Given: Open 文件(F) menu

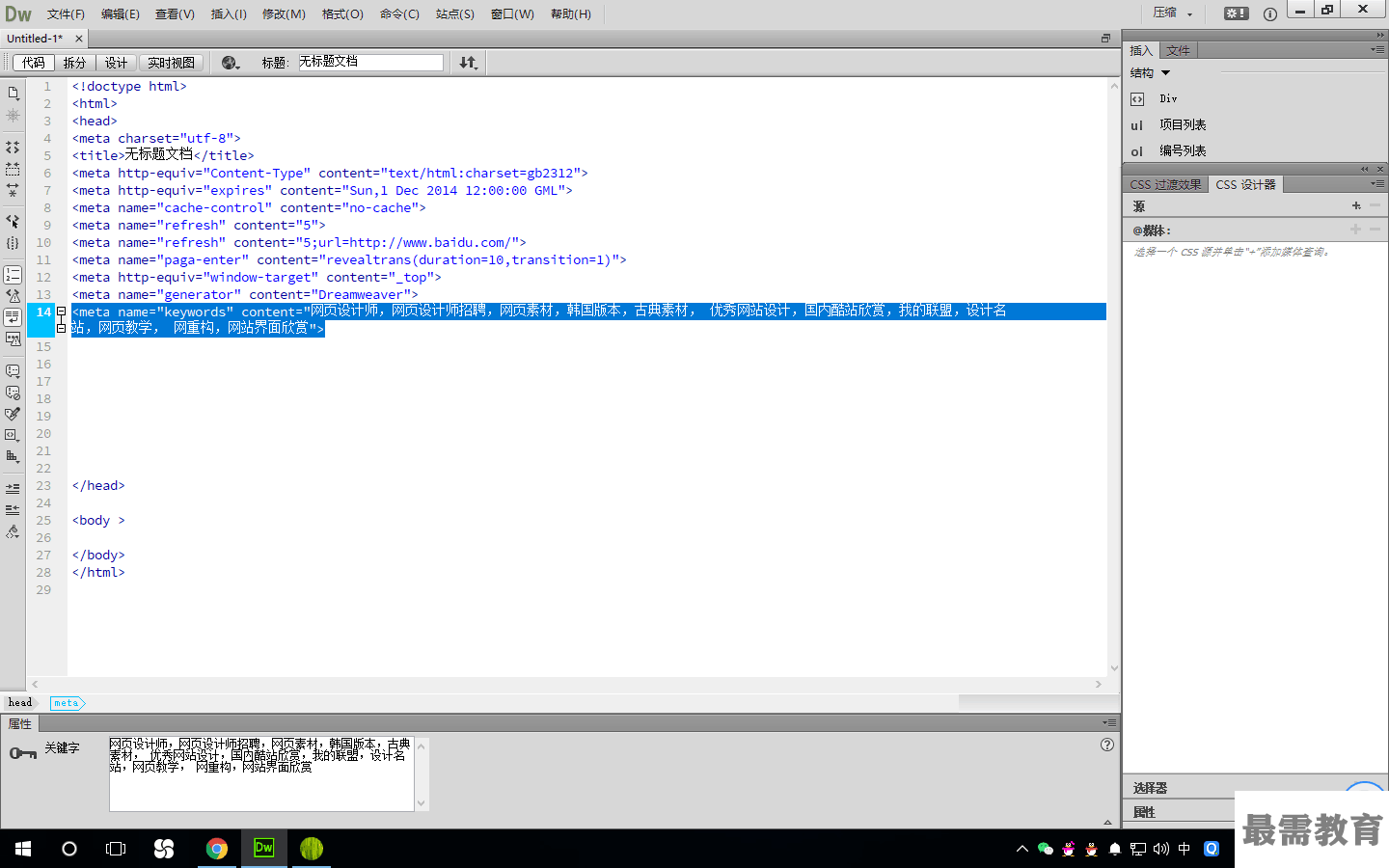Looking at the screenshot, I should (x=66, y=14).
